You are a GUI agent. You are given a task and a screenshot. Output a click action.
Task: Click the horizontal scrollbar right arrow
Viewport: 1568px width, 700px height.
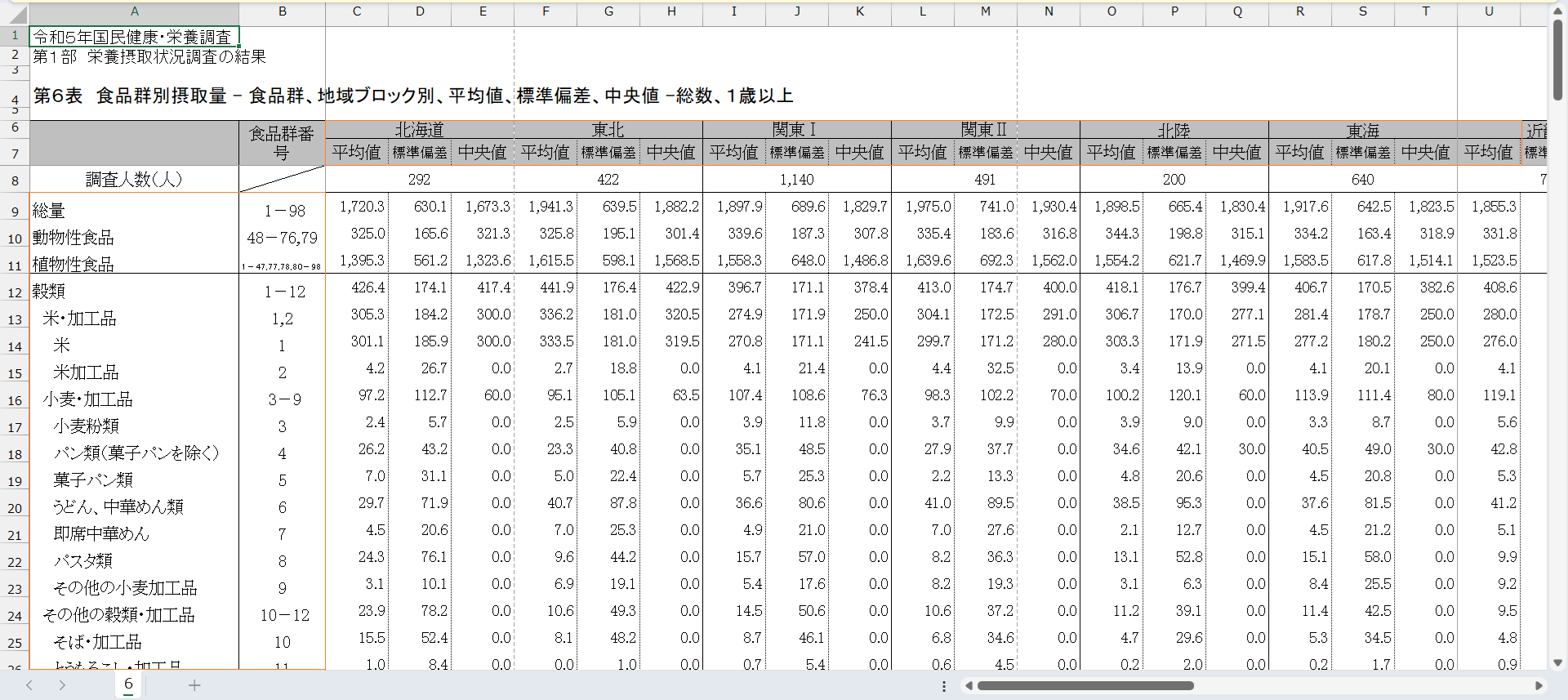tap(1539, 686)
